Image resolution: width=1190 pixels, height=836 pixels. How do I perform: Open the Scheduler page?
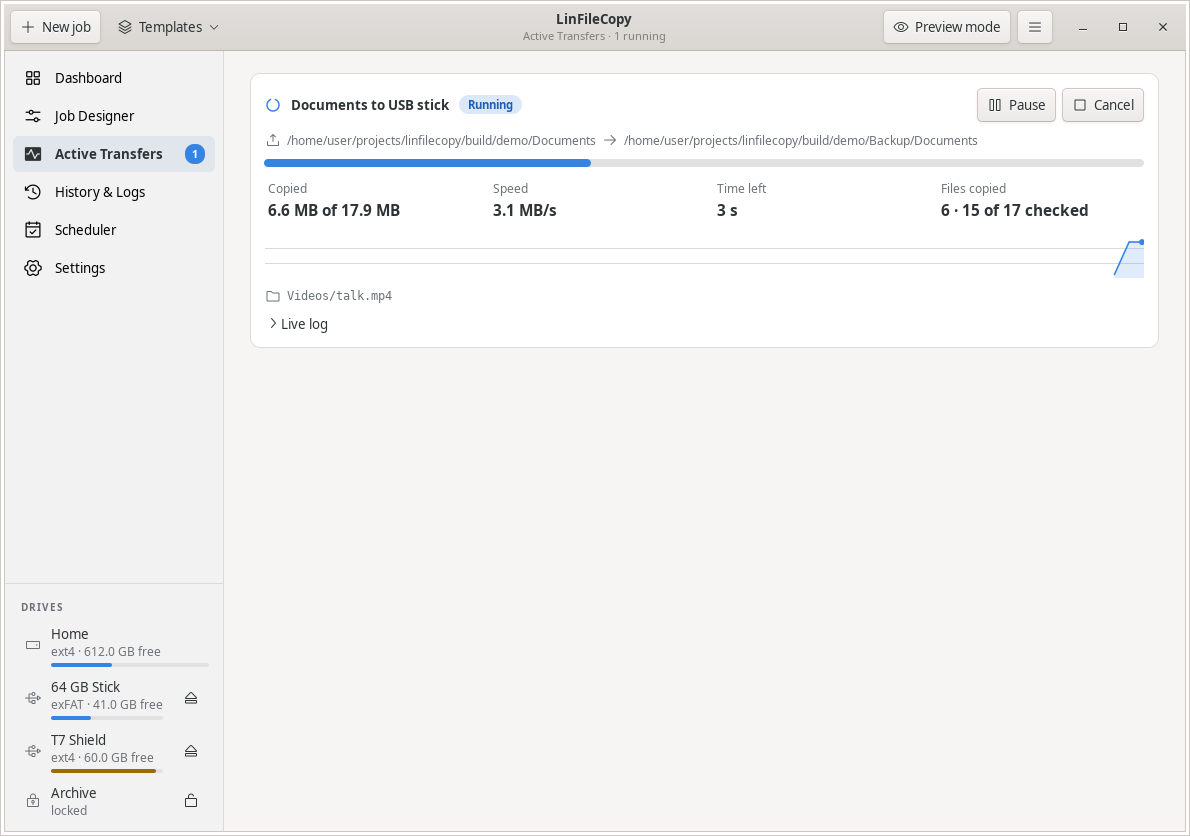pyautogui.click(x=114, y=230)
